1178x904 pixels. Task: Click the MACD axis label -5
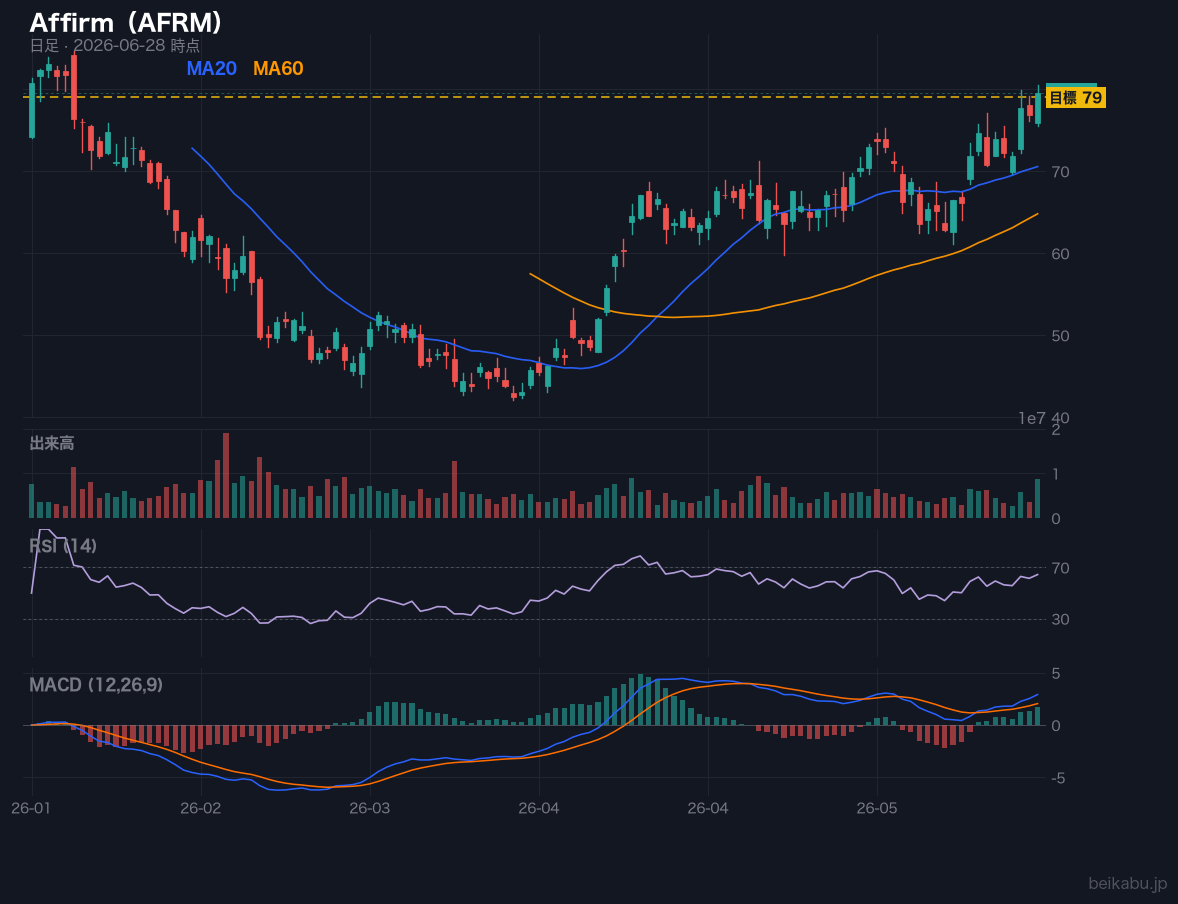[x=1058, y=778]
